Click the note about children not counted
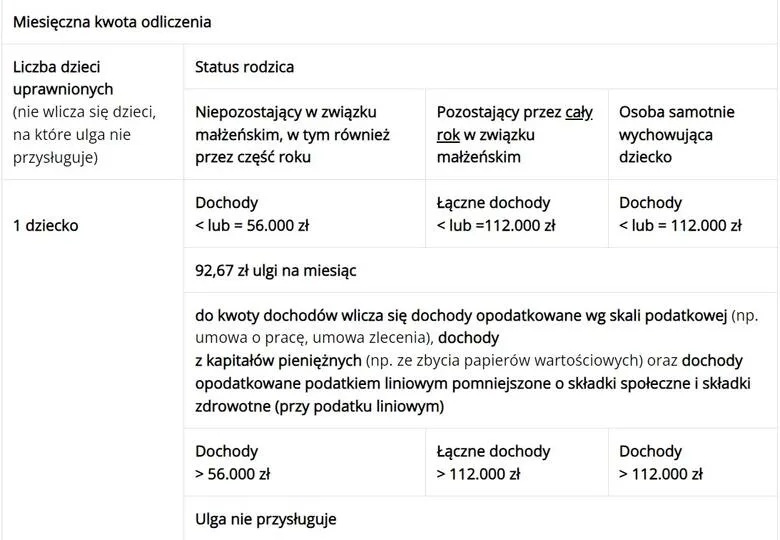 point(84,134)
